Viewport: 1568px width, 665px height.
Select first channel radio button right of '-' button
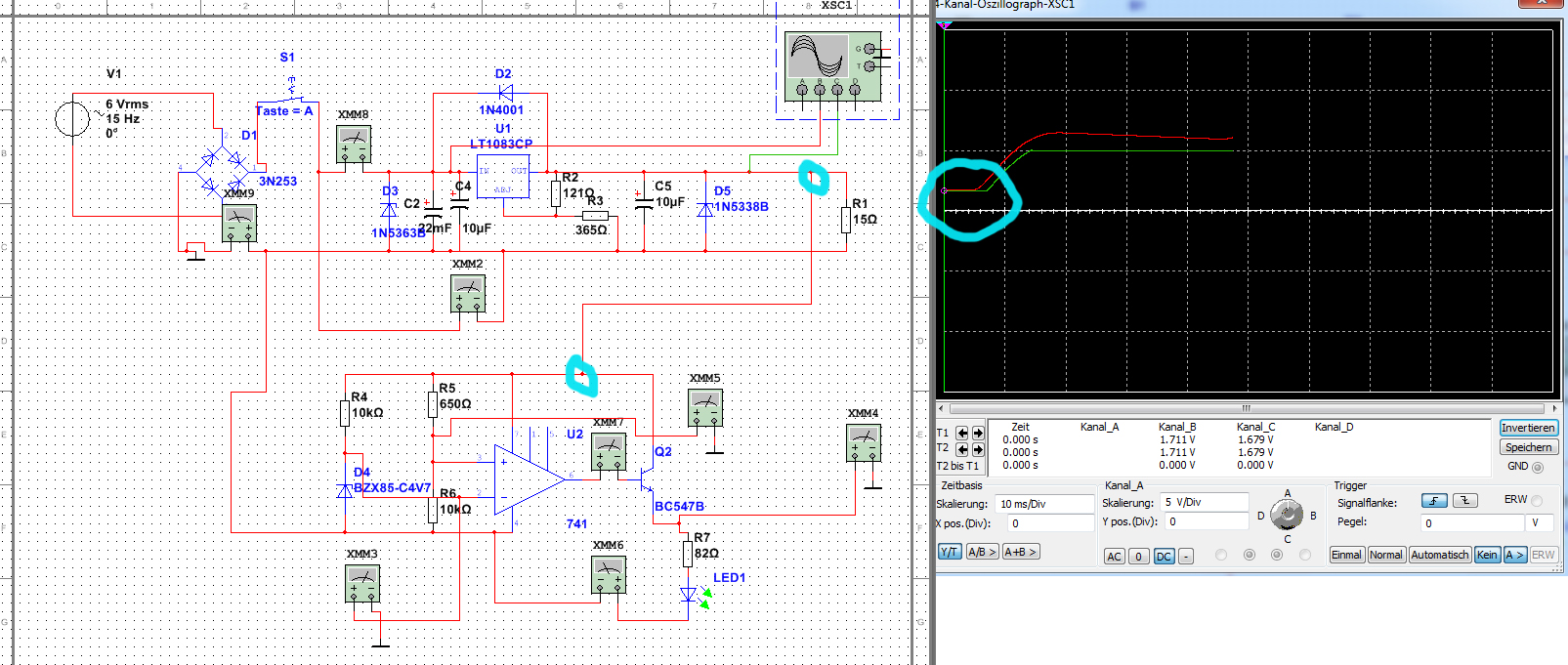pyautogui.click(x=1220, y=555)
